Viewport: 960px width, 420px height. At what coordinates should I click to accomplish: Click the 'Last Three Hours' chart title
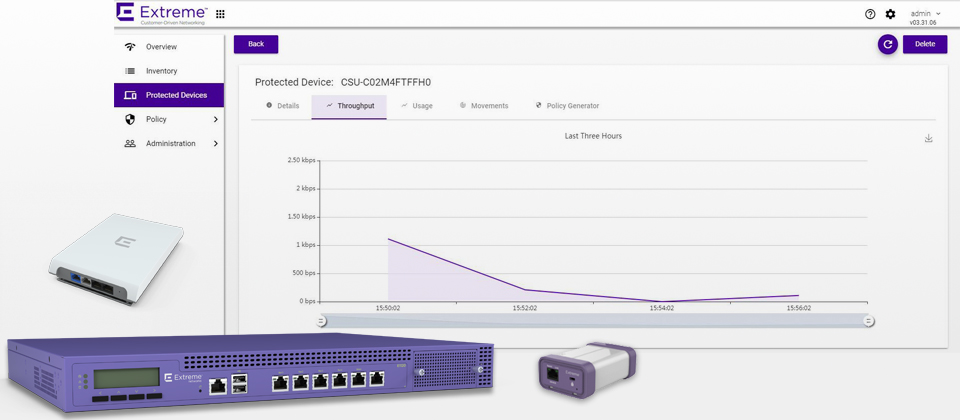[593, 136]
